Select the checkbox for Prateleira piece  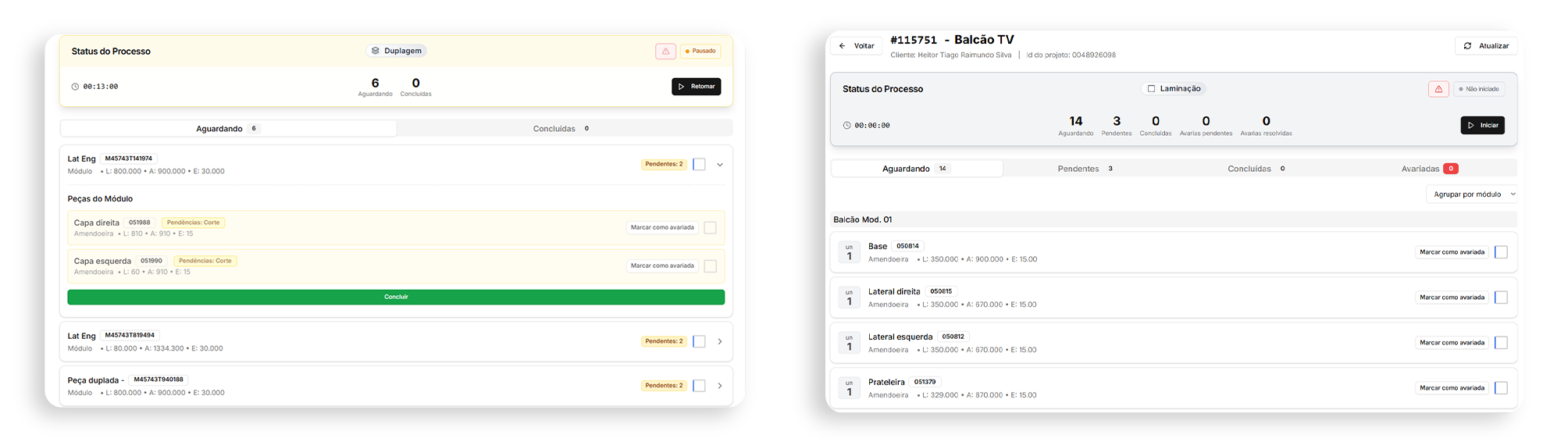click(x=1500, y=388)
